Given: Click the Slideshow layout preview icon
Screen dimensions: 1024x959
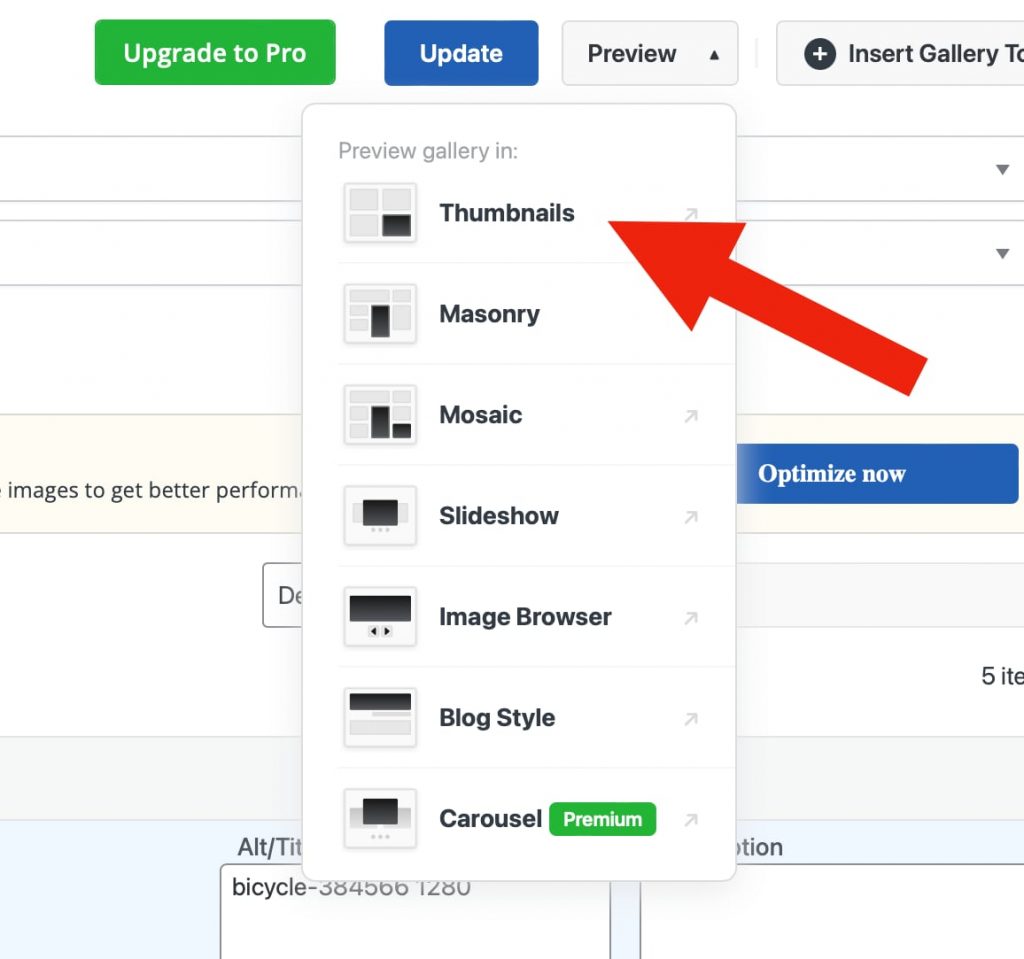Looking at the screenshot, I should point(380,516).
